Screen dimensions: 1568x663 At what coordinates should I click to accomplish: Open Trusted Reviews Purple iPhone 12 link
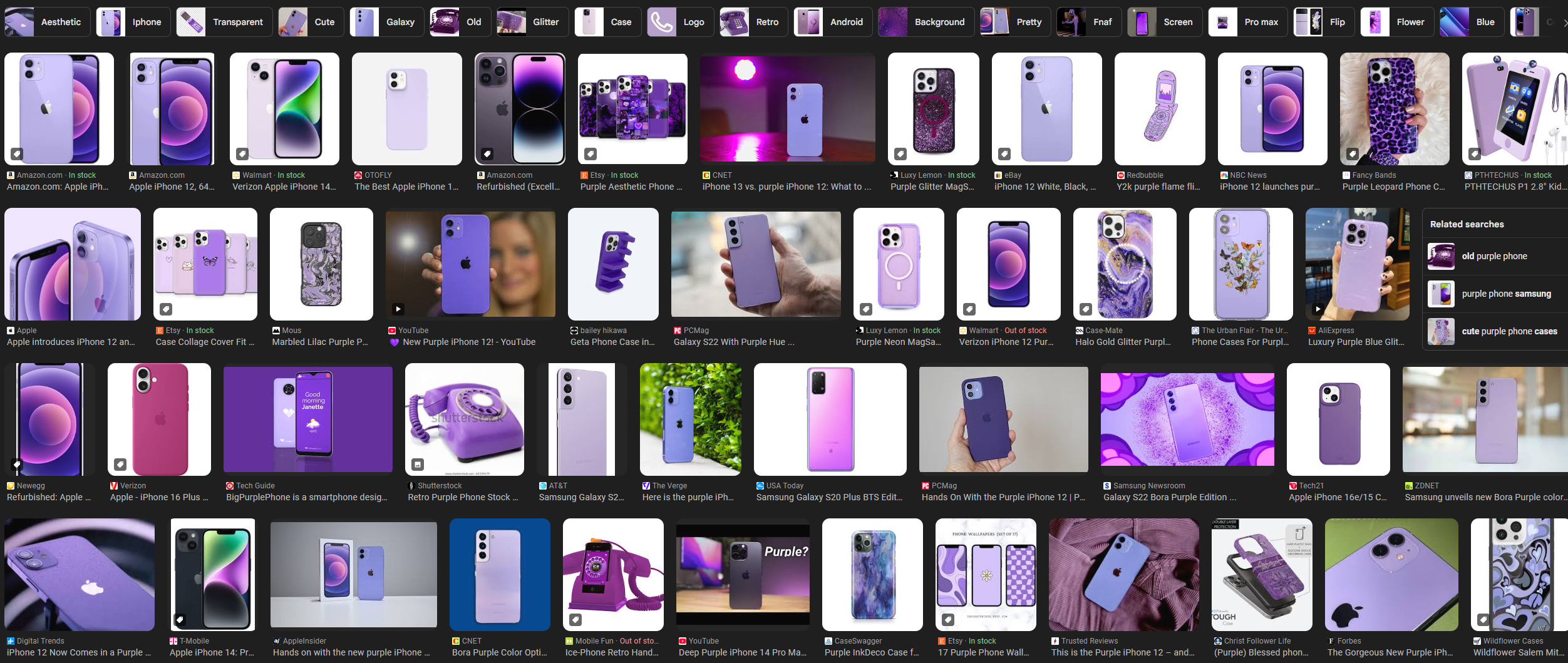1123,652
